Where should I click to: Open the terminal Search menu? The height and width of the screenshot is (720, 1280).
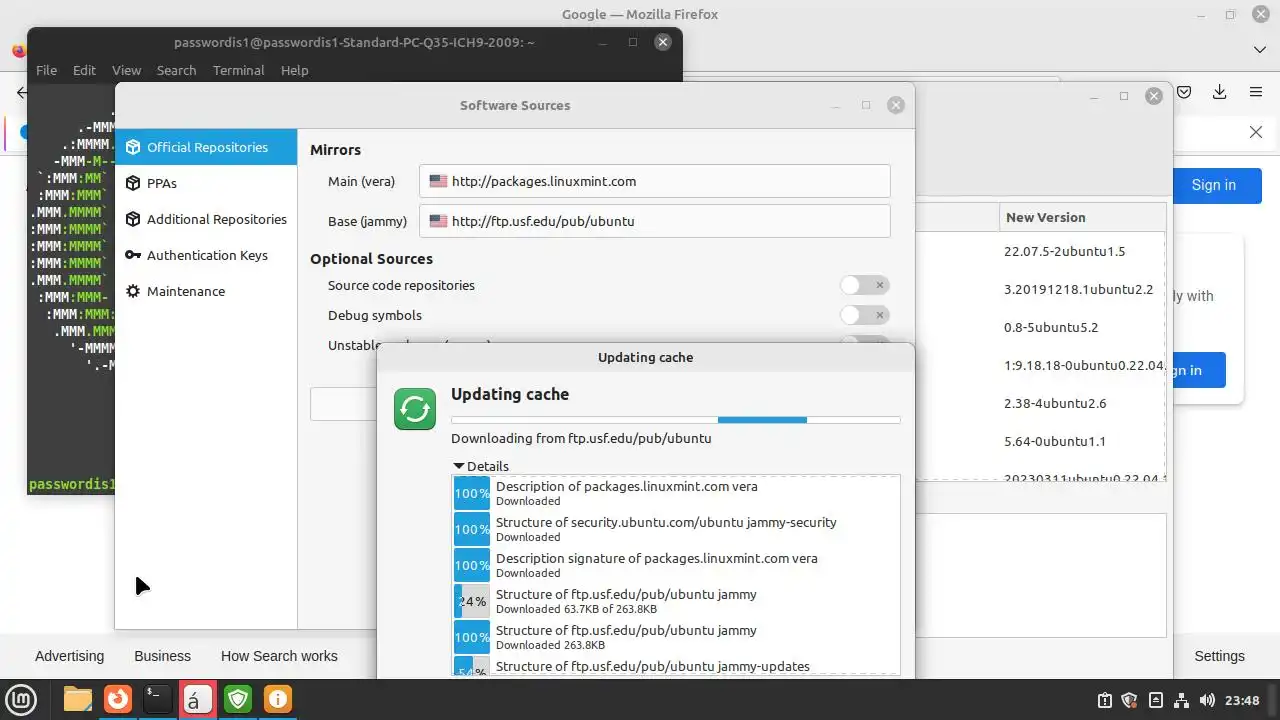coord(176,70)
